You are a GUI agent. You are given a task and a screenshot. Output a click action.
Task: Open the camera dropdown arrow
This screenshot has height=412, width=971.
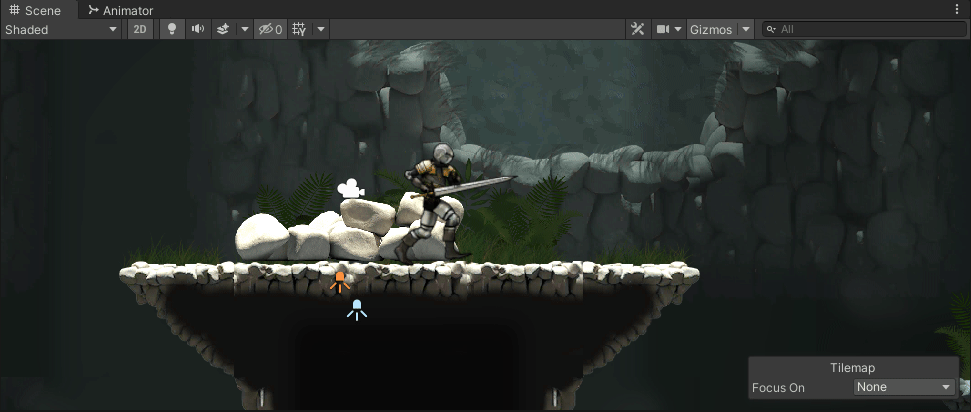coord(678,29)
